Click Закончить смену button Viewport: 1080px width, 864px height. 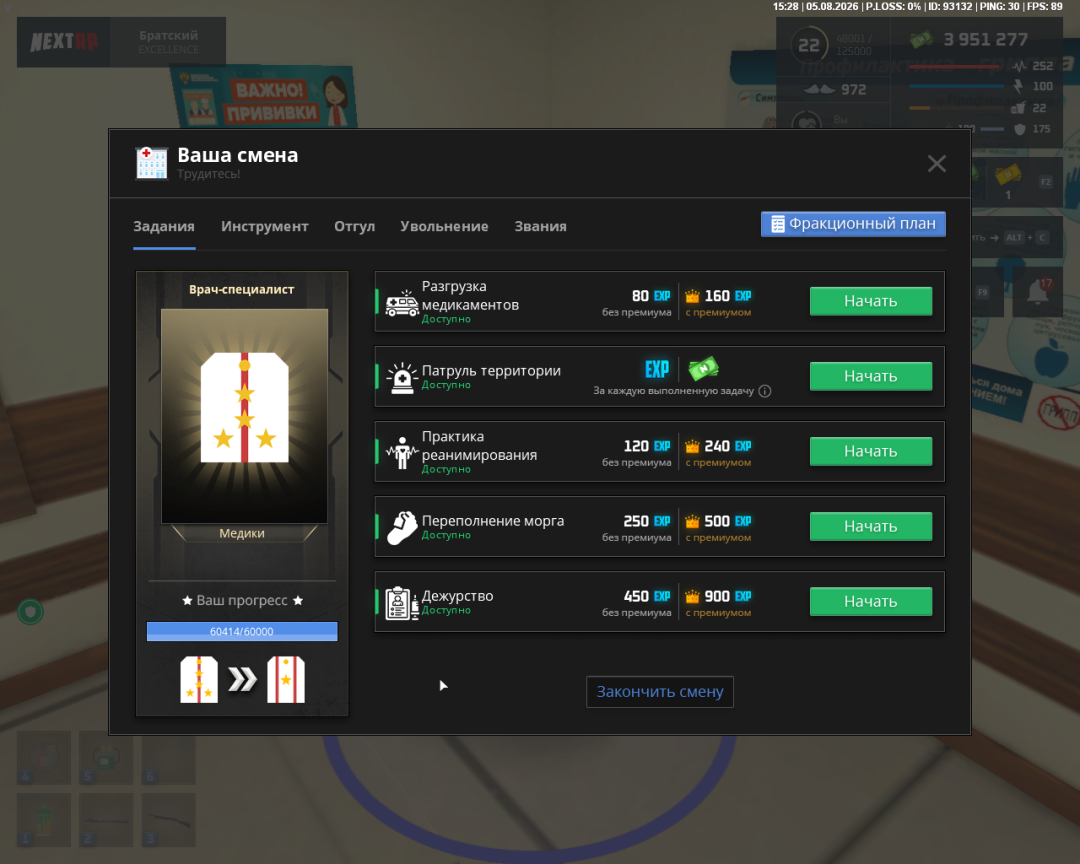(660, 692)
